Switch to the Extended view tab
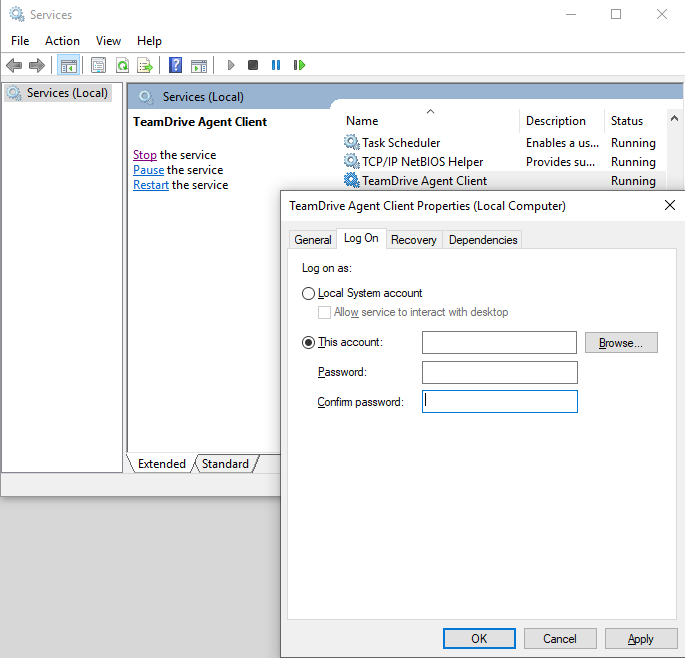Image resolution: width=685 pixels, height=658 pixels. pos(162,464)
